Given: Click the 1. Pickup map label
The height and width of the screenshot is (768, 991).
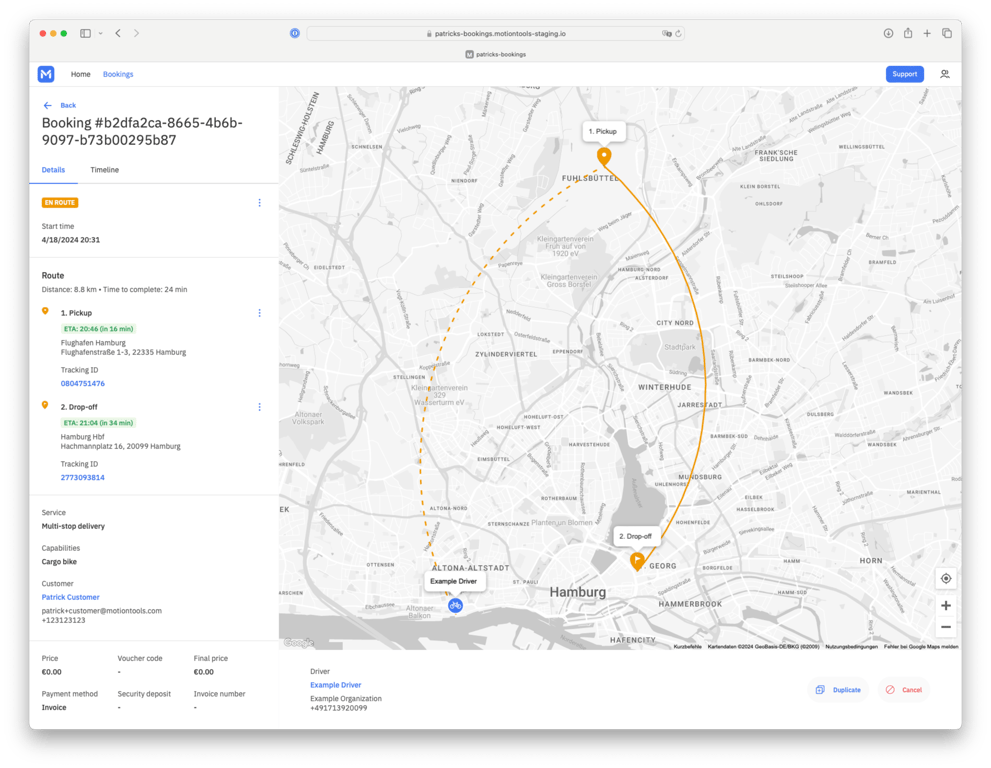Looking at the screenshot, I should (x=603, y=131).
